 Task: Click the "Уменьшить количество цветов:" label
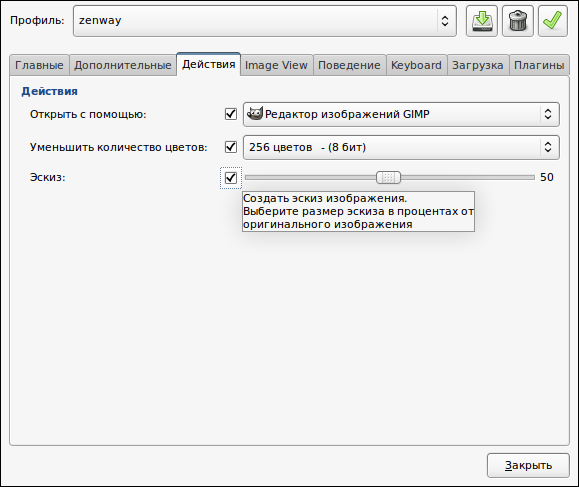(119, 147)
